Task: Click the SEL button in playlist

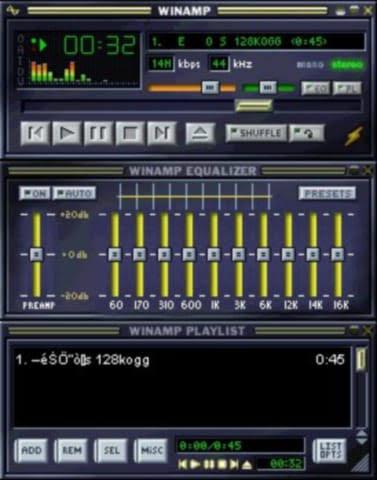Action: point(111,450)
